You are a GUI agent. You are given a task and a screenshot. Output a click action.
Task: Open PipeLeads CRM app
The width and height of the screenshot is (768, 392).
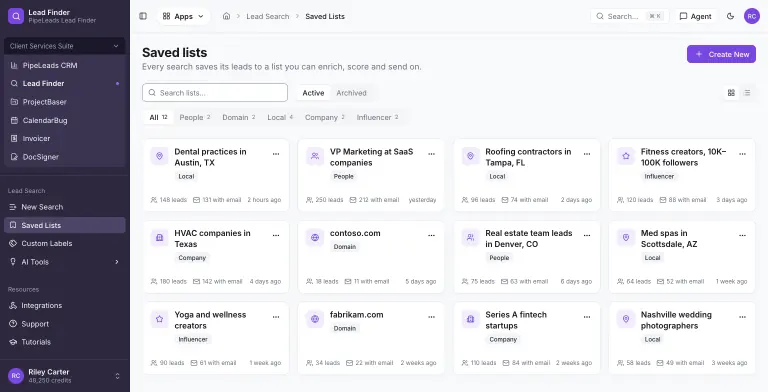[x=65, y=65]
